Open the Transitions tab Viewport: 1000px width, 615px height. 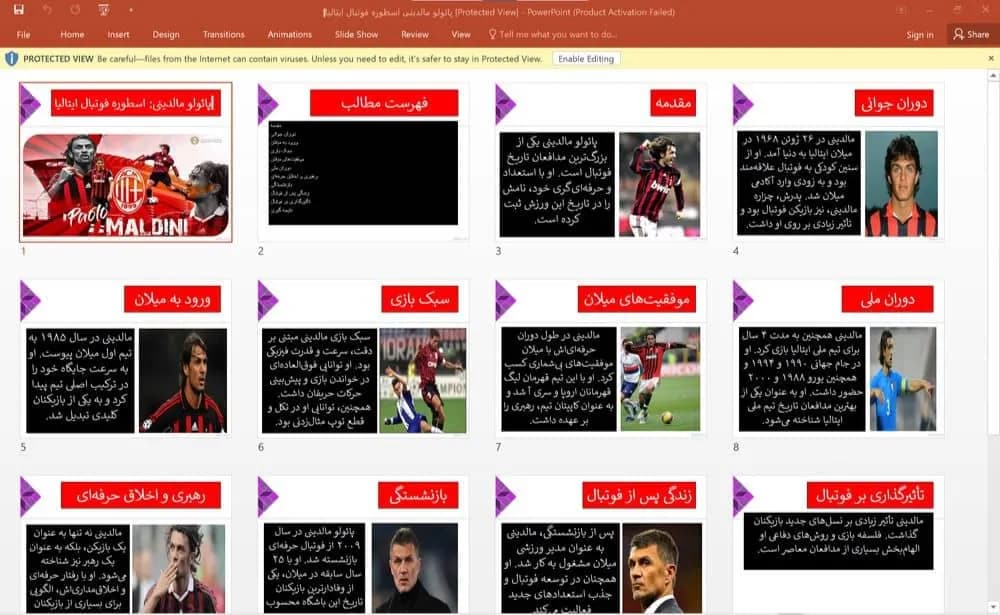(223, 34)
